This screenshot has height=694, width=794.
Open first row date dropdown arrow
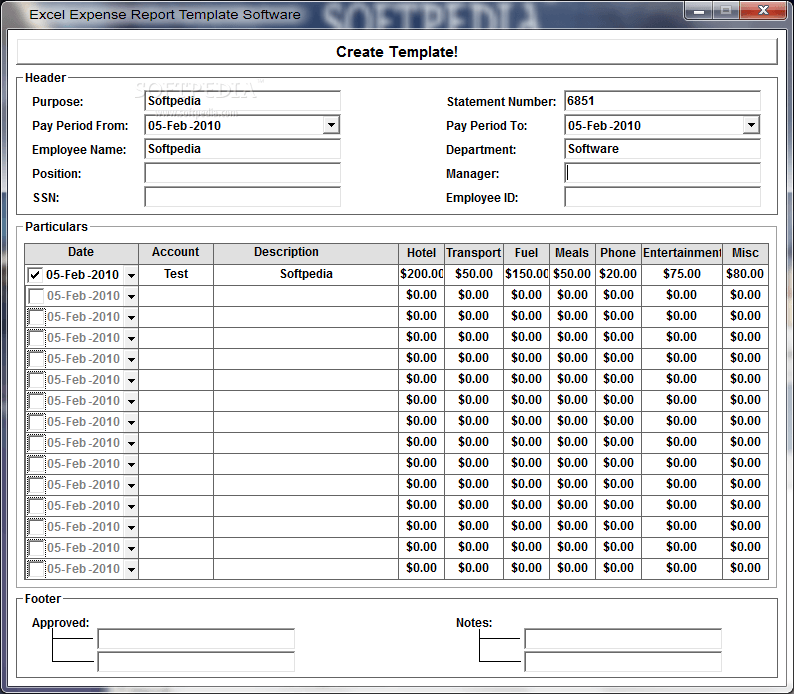coord(131,275)
